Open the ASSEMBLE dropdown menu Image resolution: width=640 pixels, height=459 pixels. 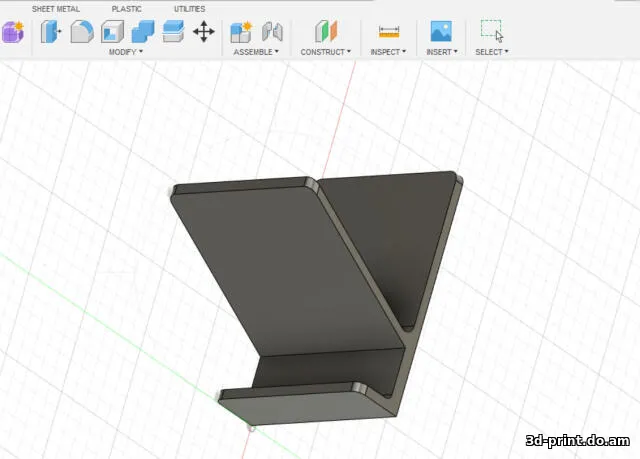click(256, 52)
